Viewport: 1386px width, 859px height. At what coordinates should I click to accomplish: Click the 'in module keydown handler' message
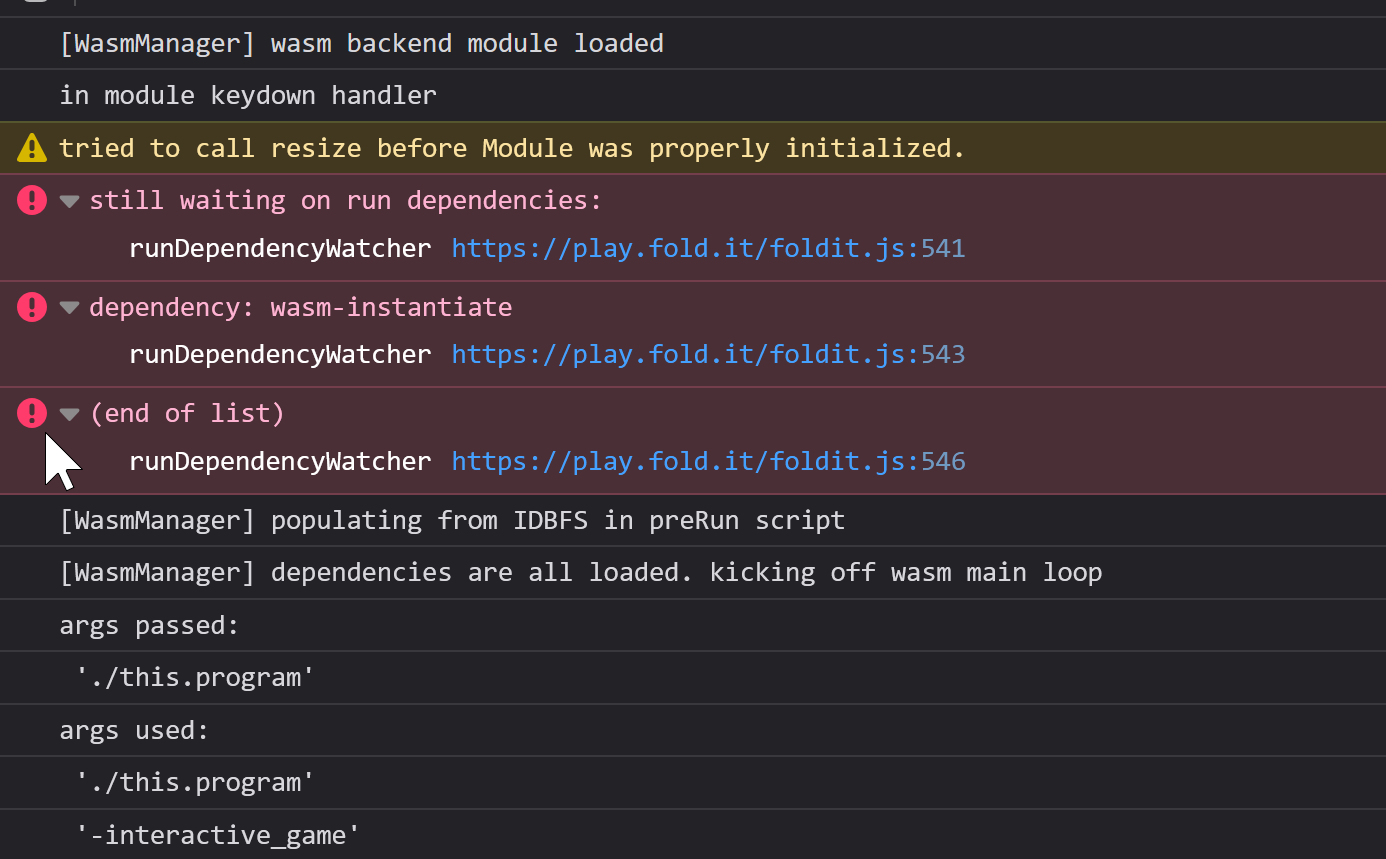coord(248,96)
